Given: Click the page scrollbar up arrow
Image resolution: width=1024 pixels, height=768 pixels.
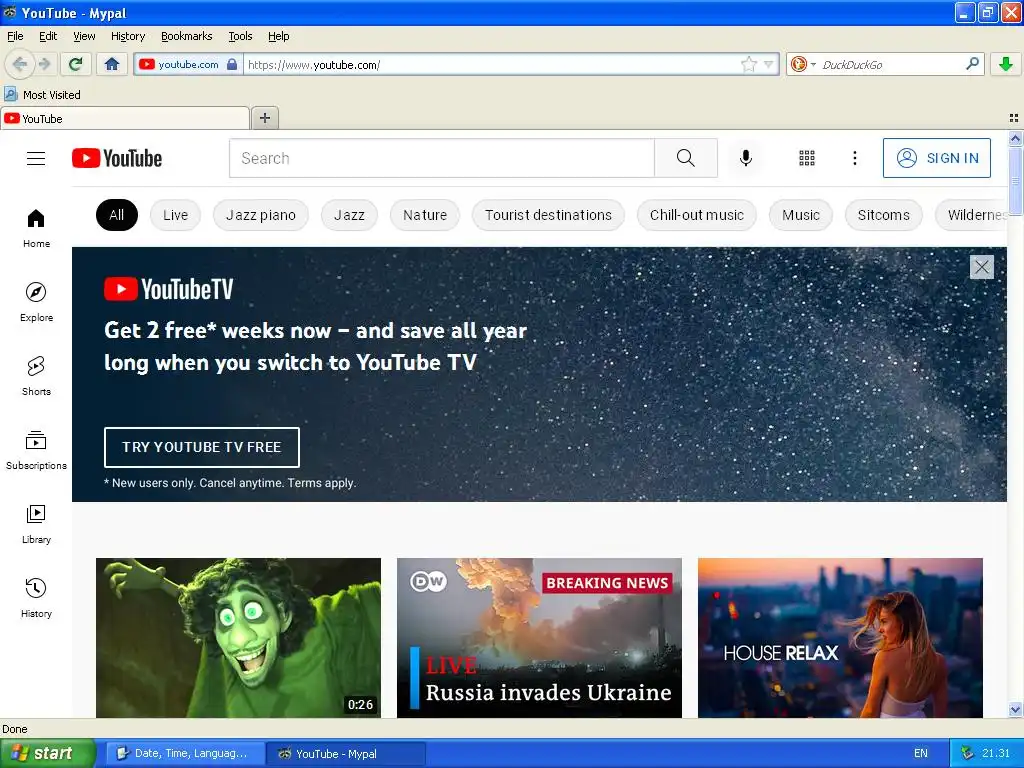Looking at the screenshot, I should 1015,138.
